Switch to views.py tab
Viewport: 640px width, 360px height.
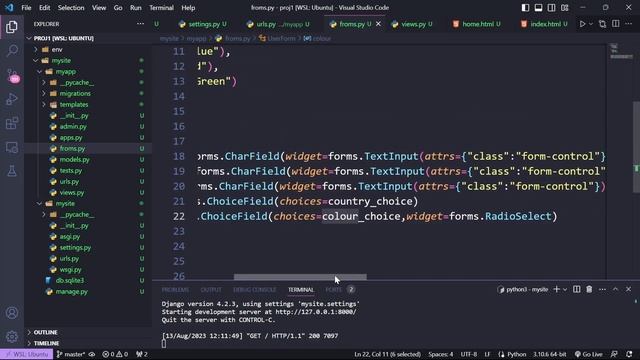click(x=411, y=24)
